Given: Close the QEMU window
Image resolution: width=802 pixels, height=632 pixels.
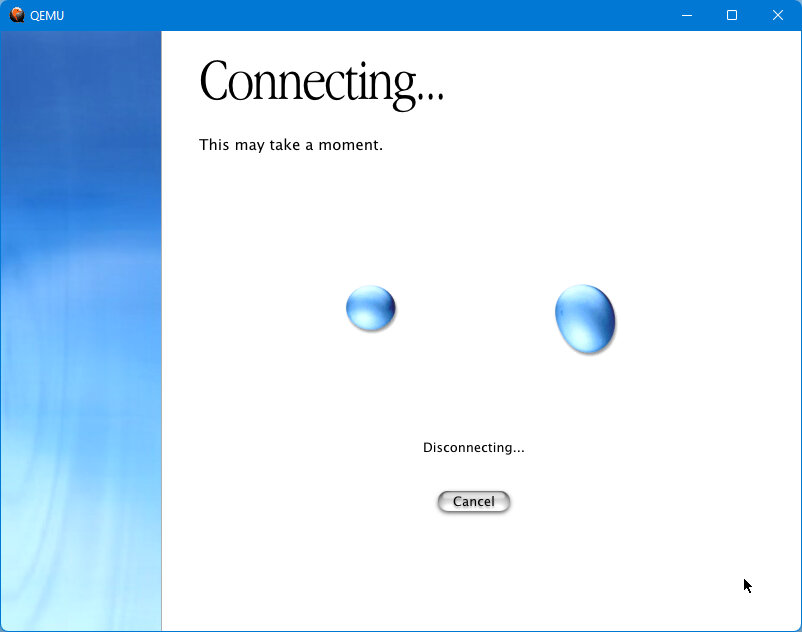Looking at the screenshot, I should pos(778,15).
